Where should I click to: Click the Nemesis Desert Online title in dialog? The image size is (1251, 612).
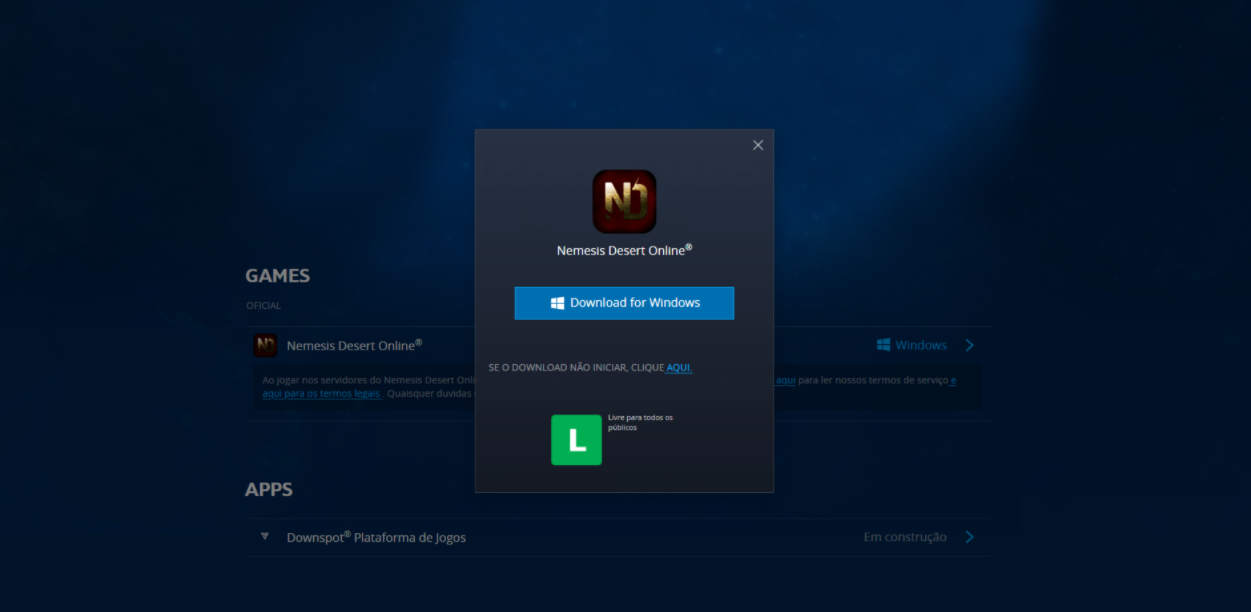tap(624, 250)
